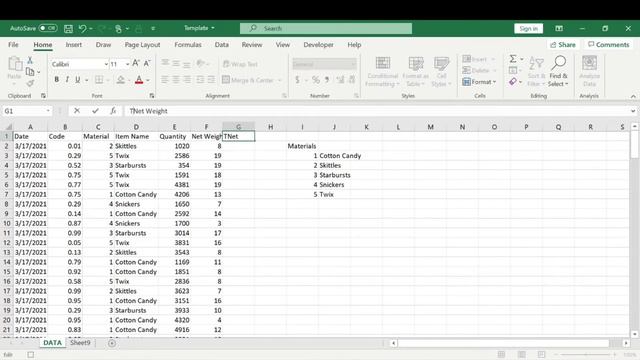
Task: Click the Cut scissors icon
Action: [x=30, y=60]
